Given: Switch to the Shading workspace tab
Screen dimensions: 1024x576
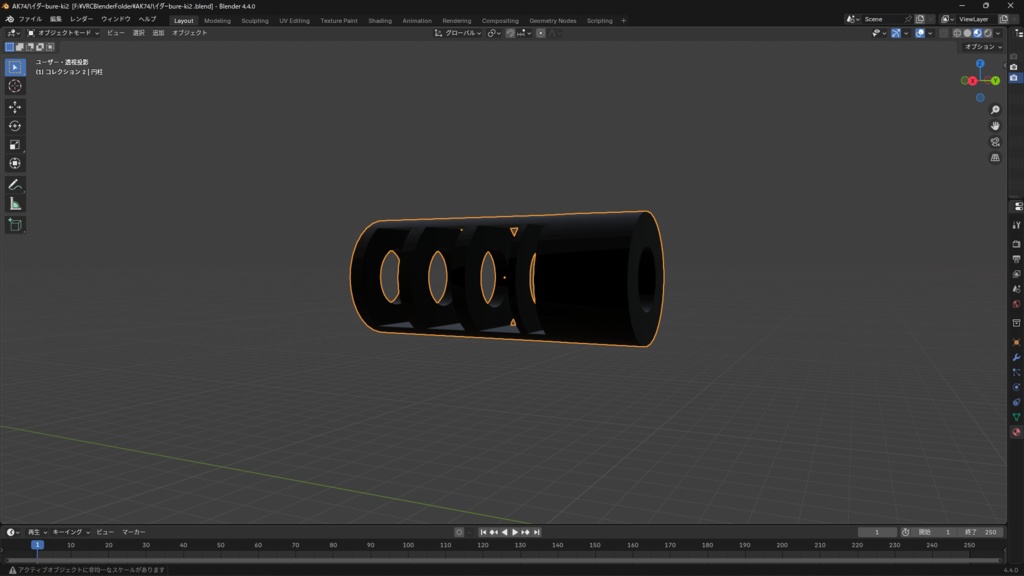Looking at the screenshot, I should point(380,21).
